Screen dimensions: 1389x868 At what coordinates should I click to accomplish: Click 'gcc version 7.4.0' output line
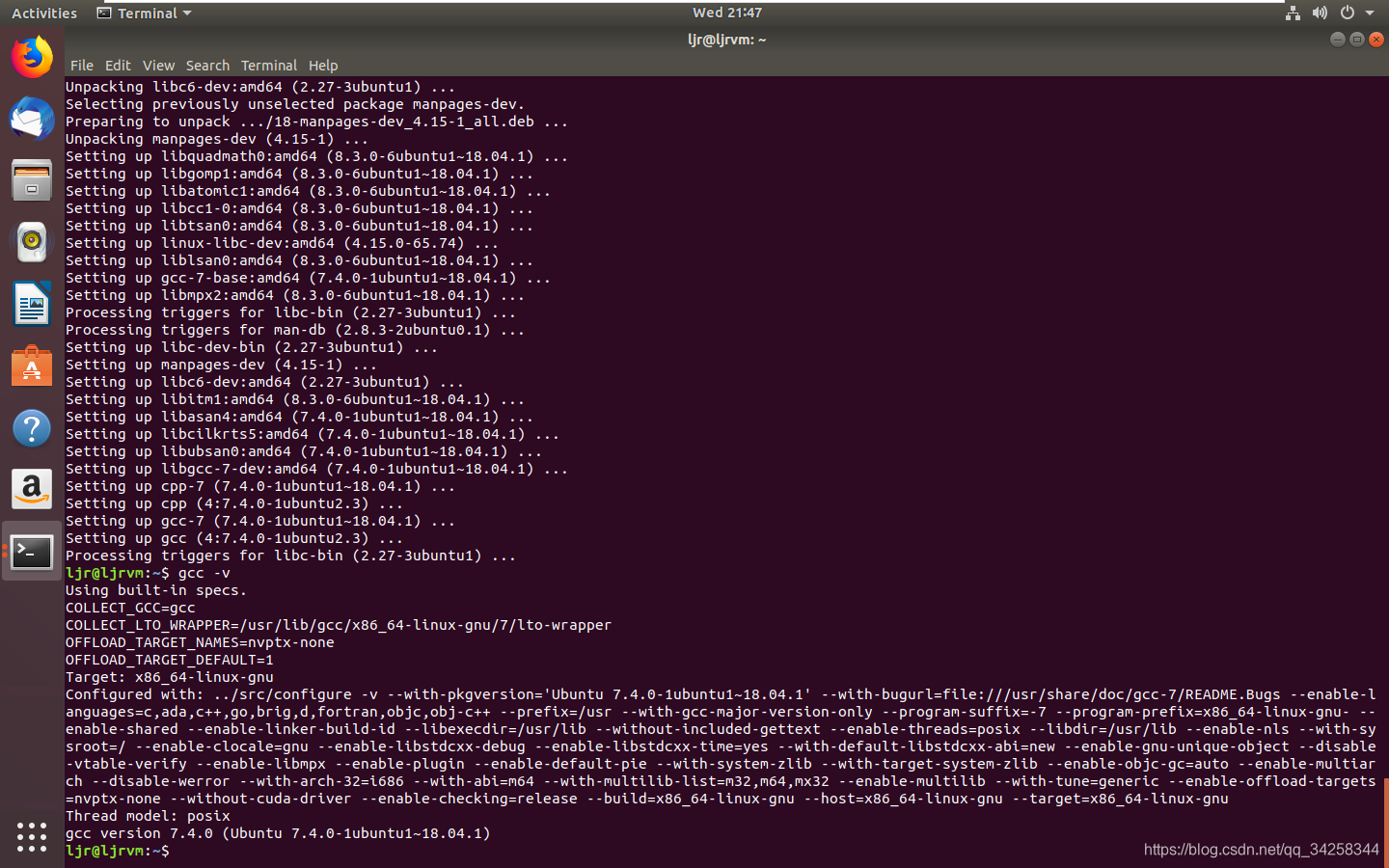pyautogui.click(x=278, y=833)
